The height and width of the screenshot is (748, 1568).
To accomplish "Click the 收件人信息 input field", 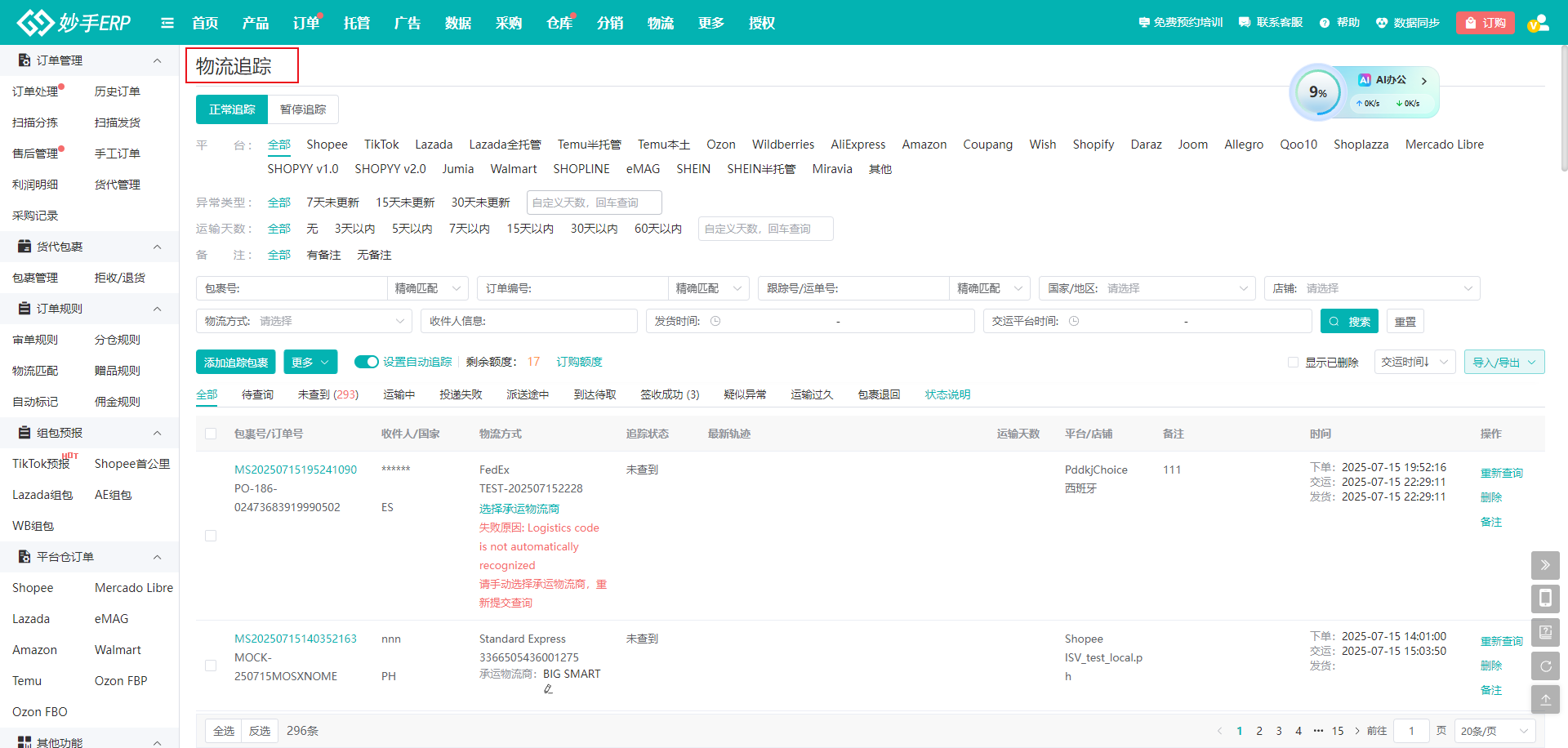I will click(529, 321).
